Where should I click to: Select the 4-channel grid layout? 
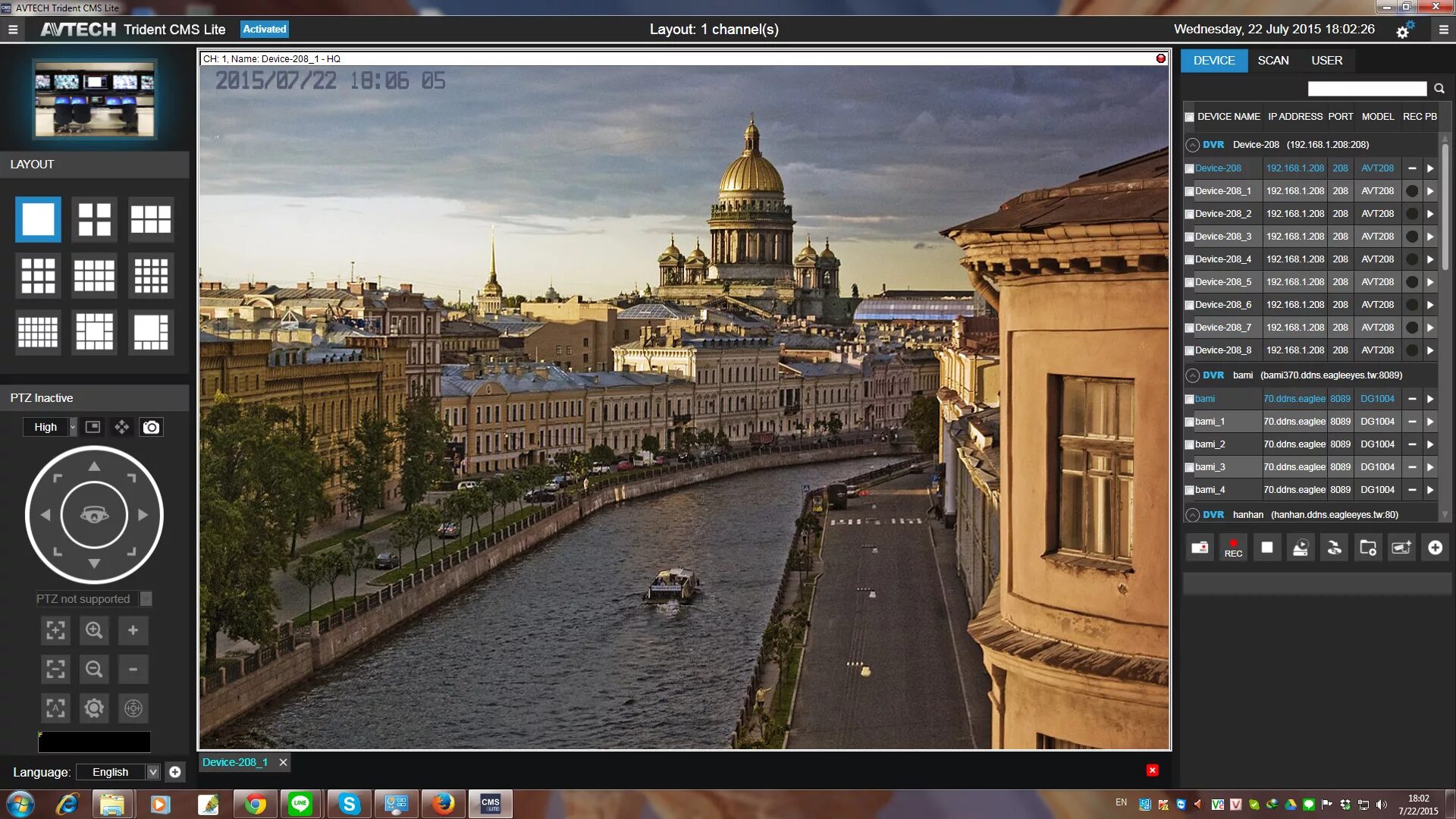(x=94, y=218)
